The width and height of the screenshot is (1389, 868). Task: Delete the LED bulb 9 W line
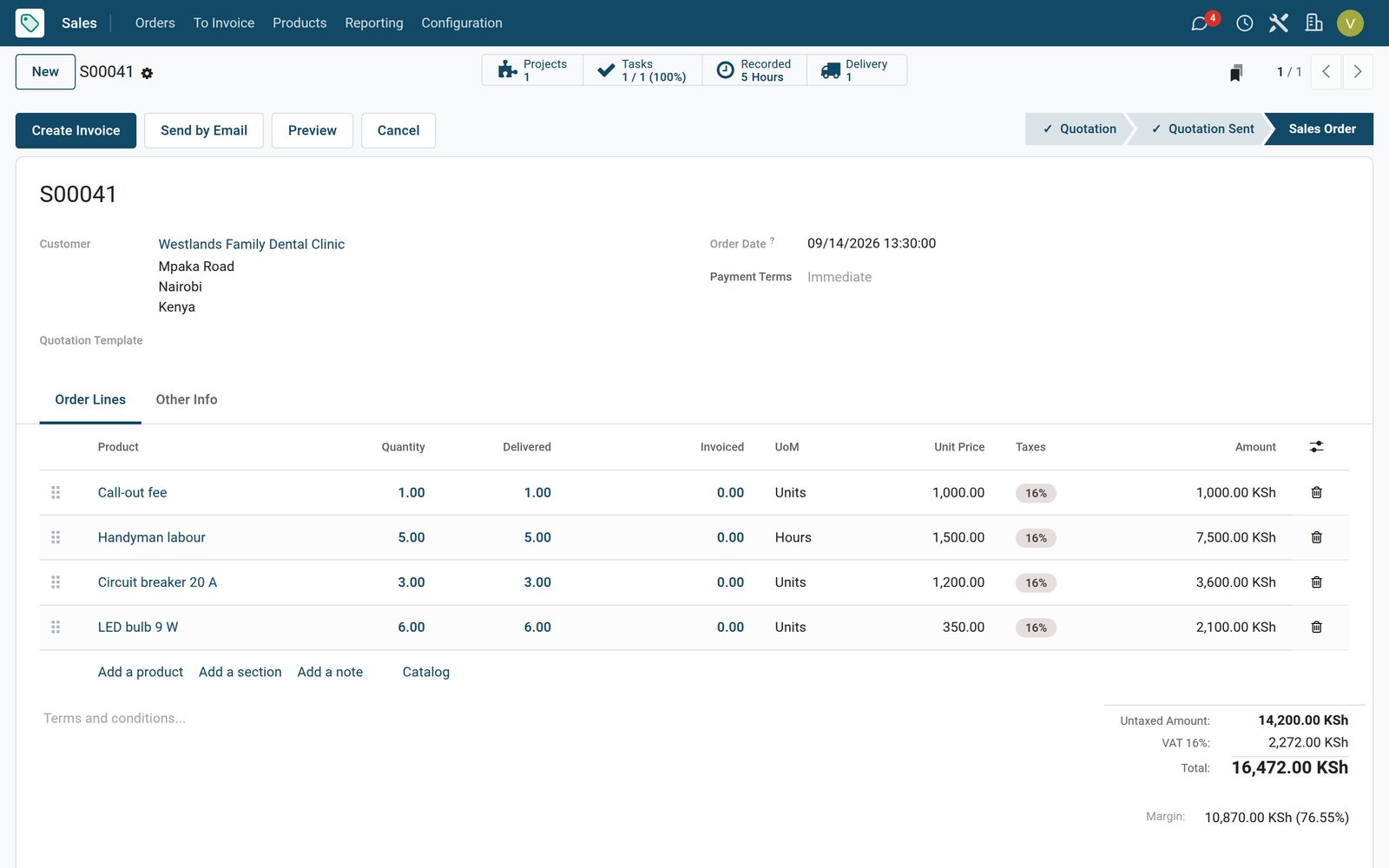(x=1316, y=627)
